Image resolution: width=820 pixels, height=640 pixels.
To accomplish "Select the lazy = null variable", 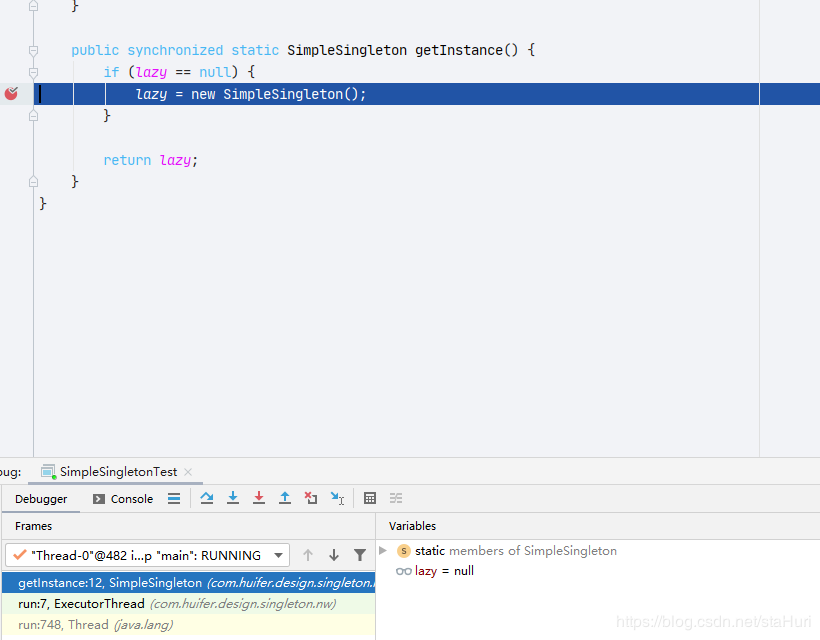I will tap(444, 571).
